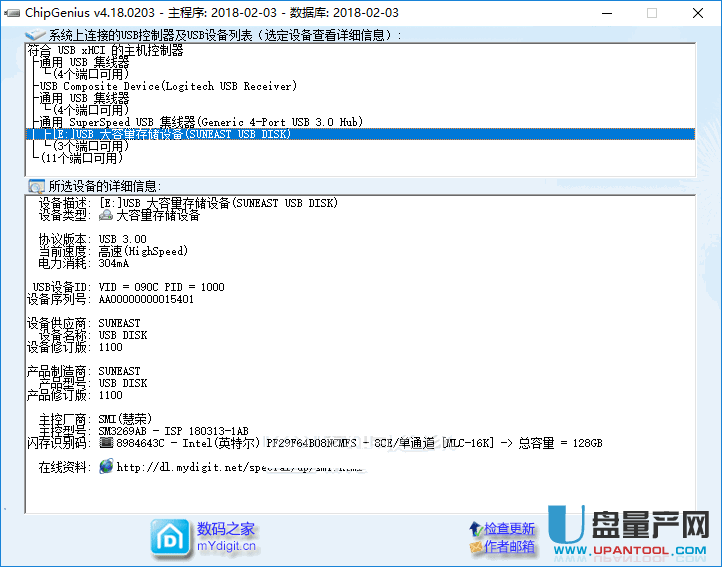Minimize the ChipGenius window
This screenshot has height=567, width=722.
click(607, 13)
